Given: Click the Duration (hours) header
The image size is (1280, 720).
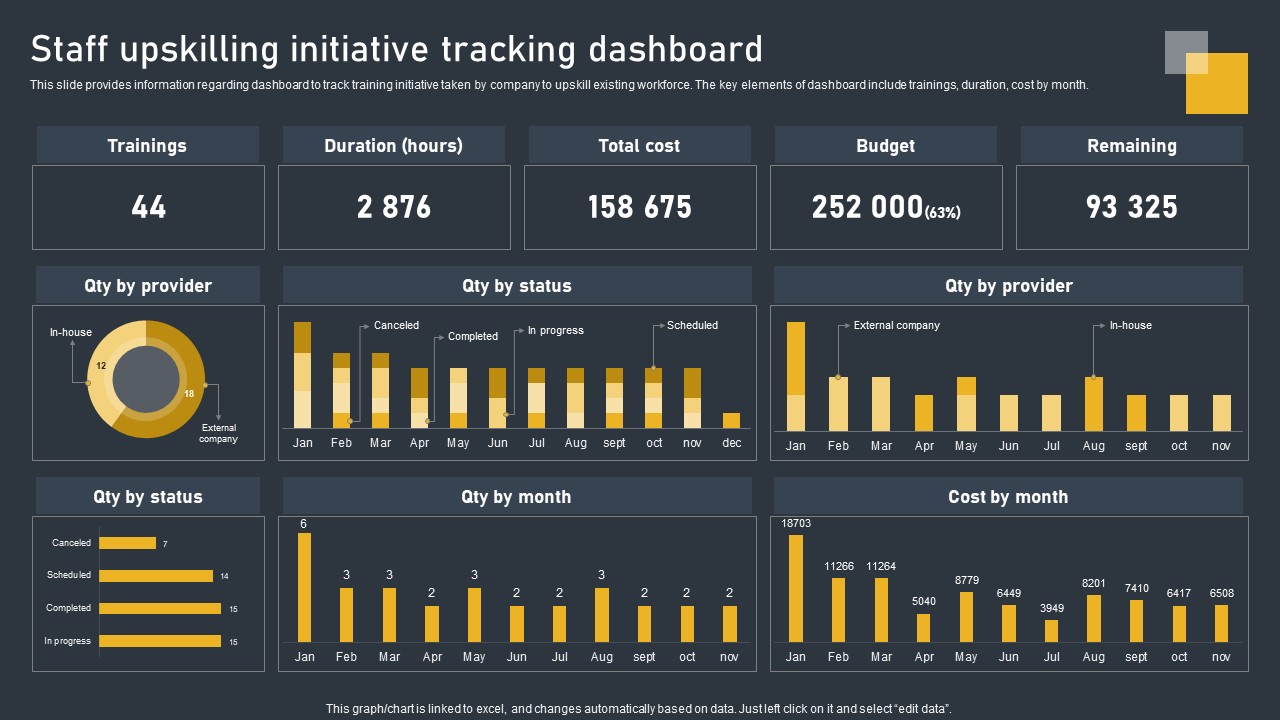Looking at the screenshot, I should click(x=394, y=145).
